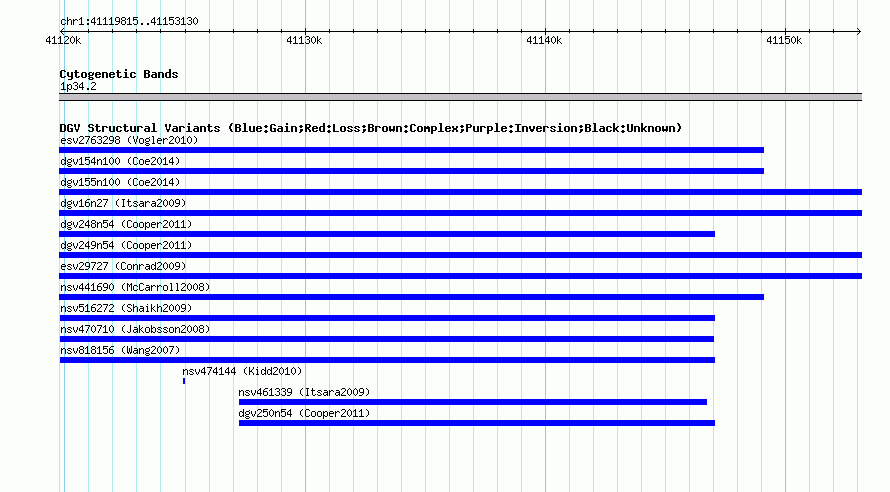Select the bar beneath nsv470710
Viewport: 890px width, 492px height.
point(387,339)
